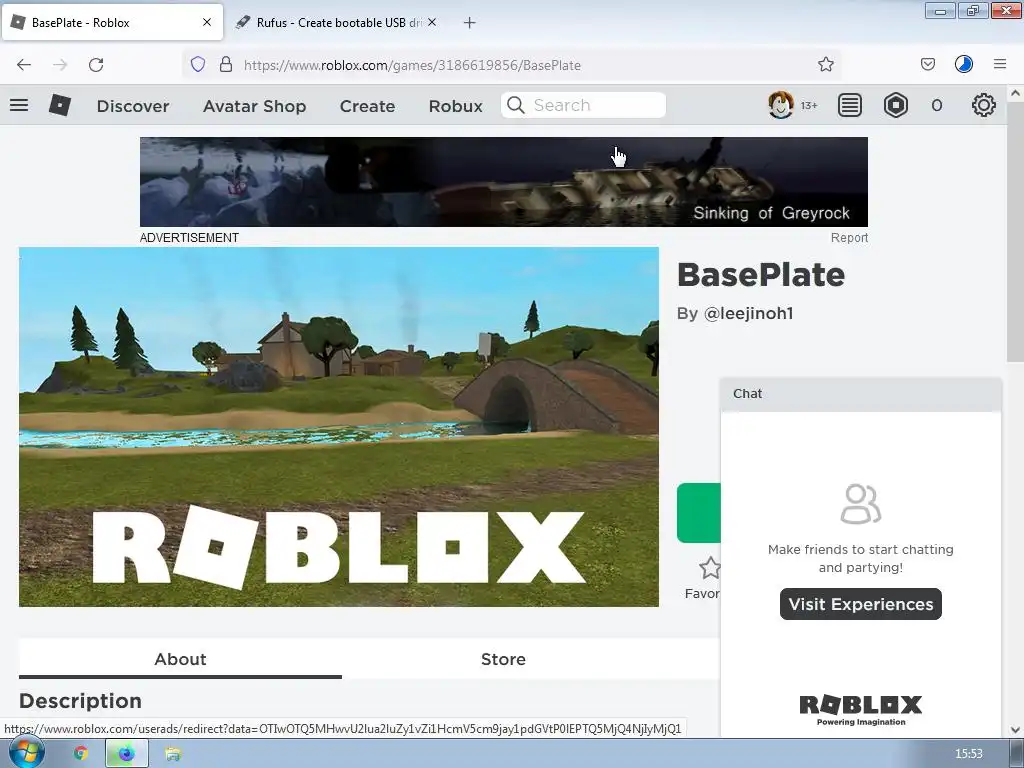
Task: Click the Visit Experiences button
Action: point(861,604)
